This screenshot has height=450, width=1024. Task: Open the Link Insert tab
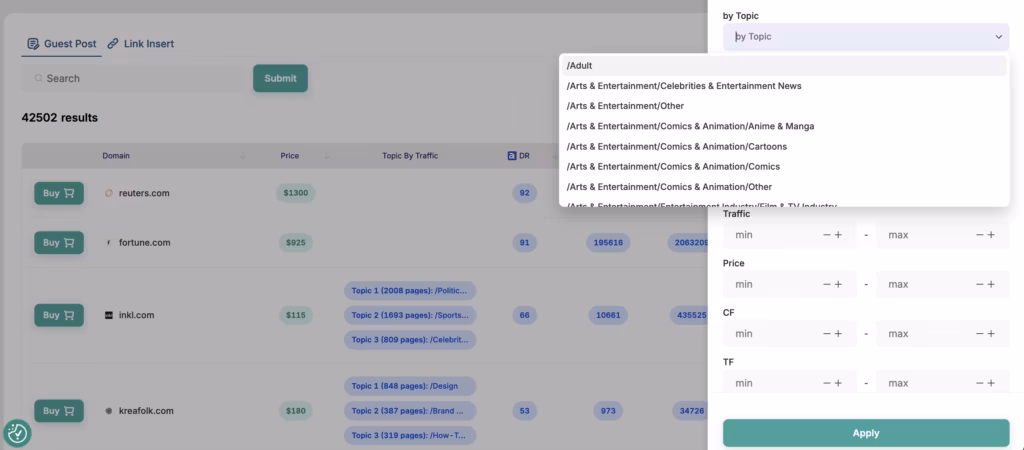tap(139, 44)
